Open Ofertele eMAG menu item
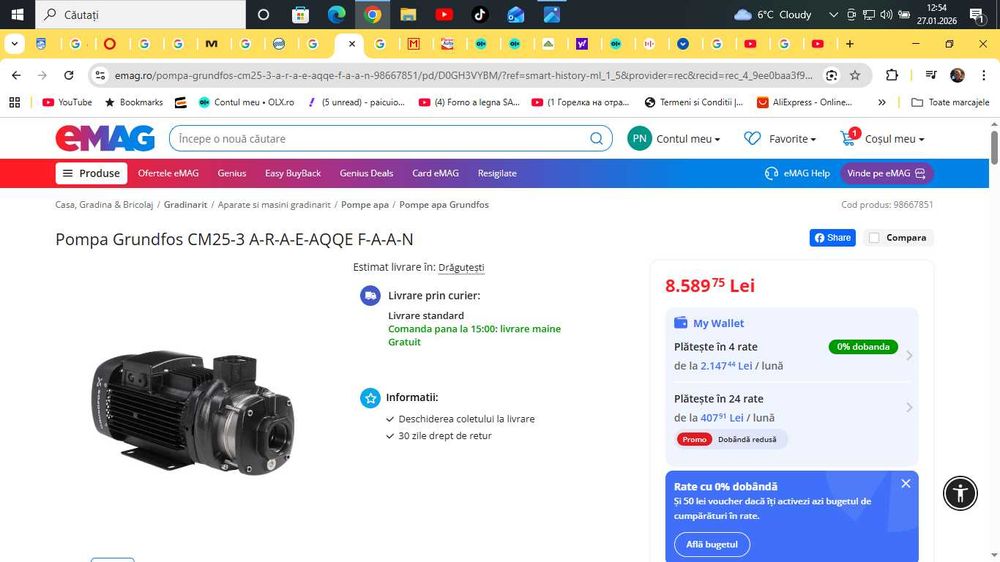 coord(168,173)
